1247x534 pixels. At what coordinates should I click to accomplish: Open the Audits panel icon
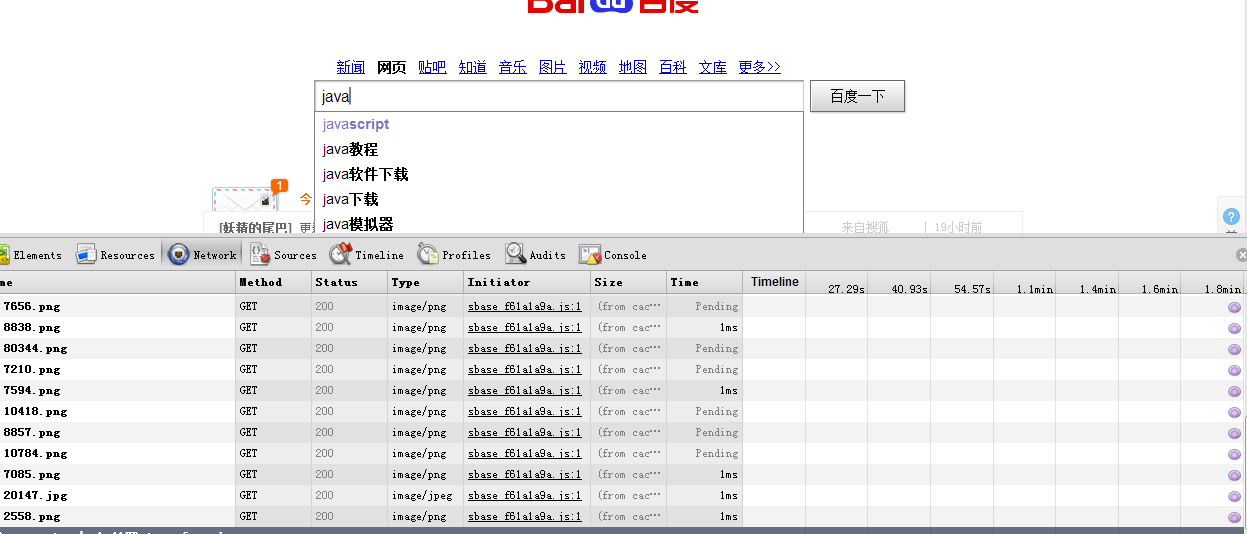[515, 254]
